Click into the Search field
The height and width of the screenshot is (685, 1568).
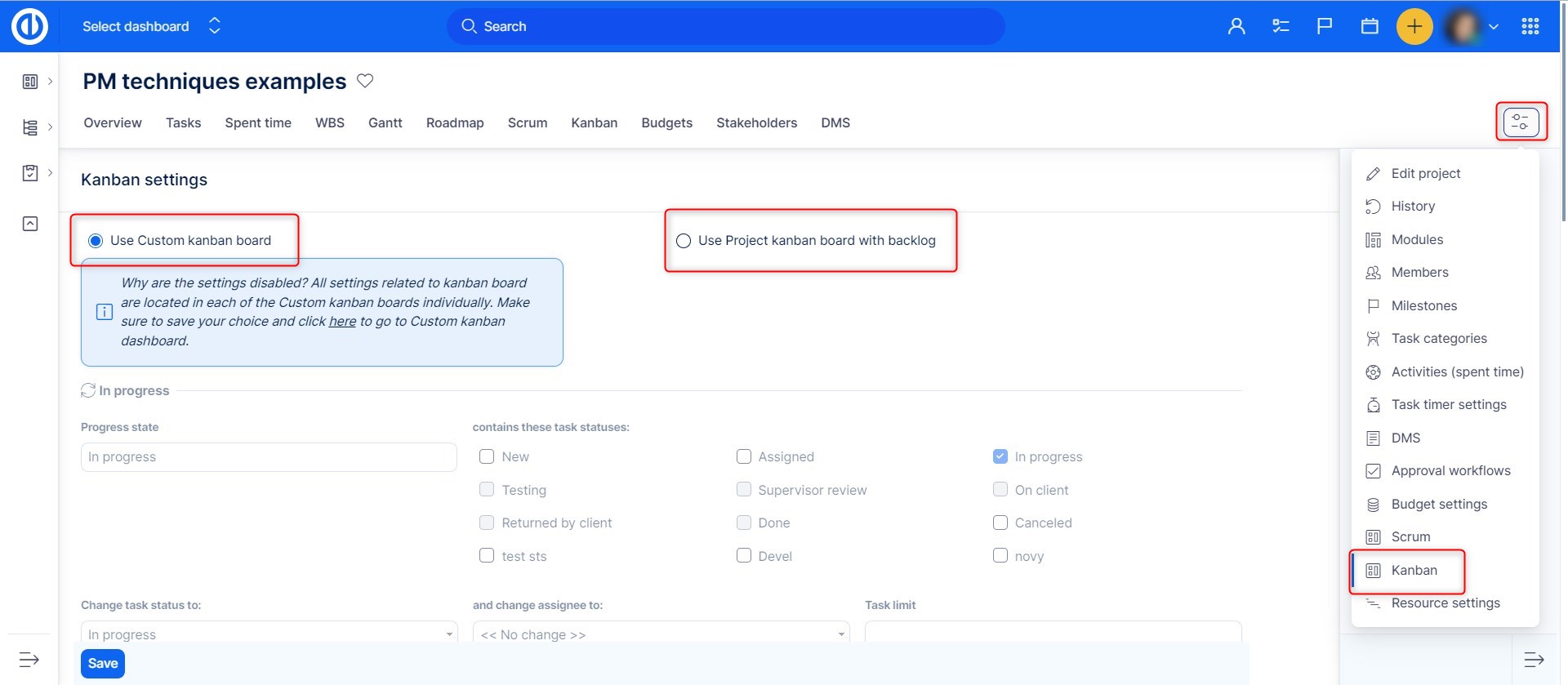[x=725, y=27]
